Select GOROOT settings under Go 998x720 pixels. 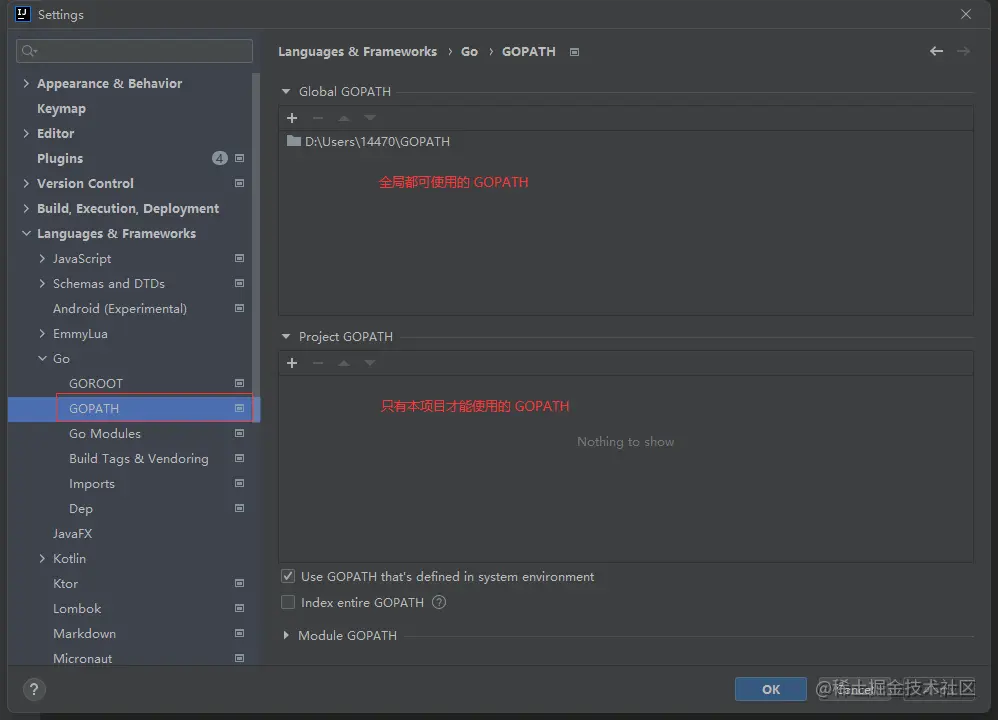point(95,383)
